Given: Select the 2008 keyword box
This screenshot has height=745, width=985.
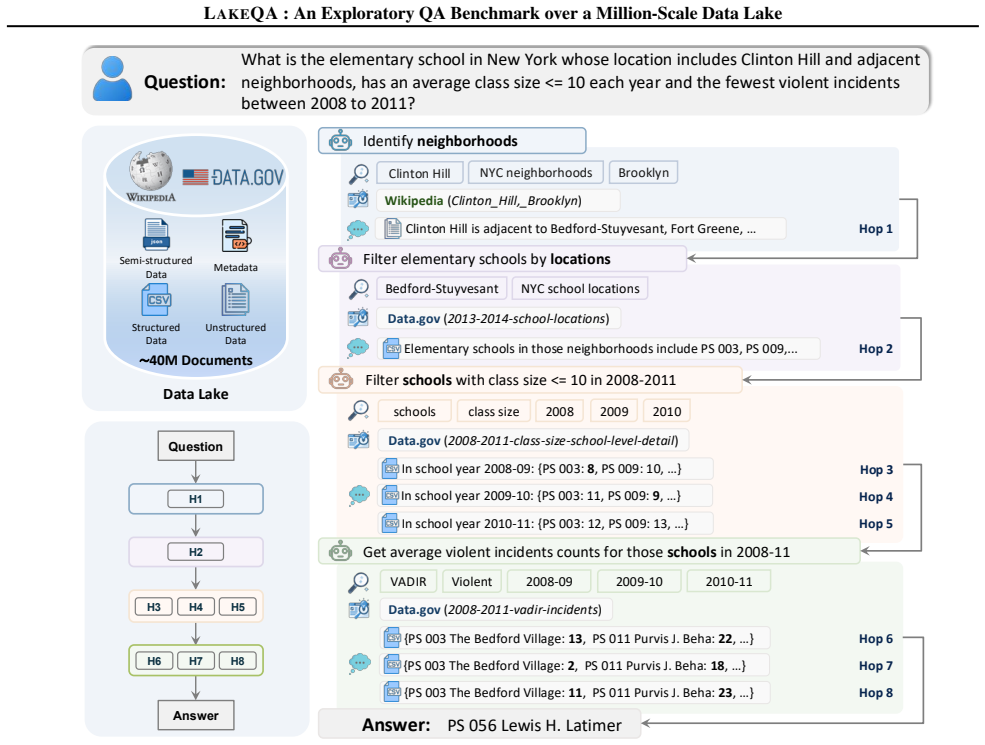Looking at the screenshot, I should point(559,411).
